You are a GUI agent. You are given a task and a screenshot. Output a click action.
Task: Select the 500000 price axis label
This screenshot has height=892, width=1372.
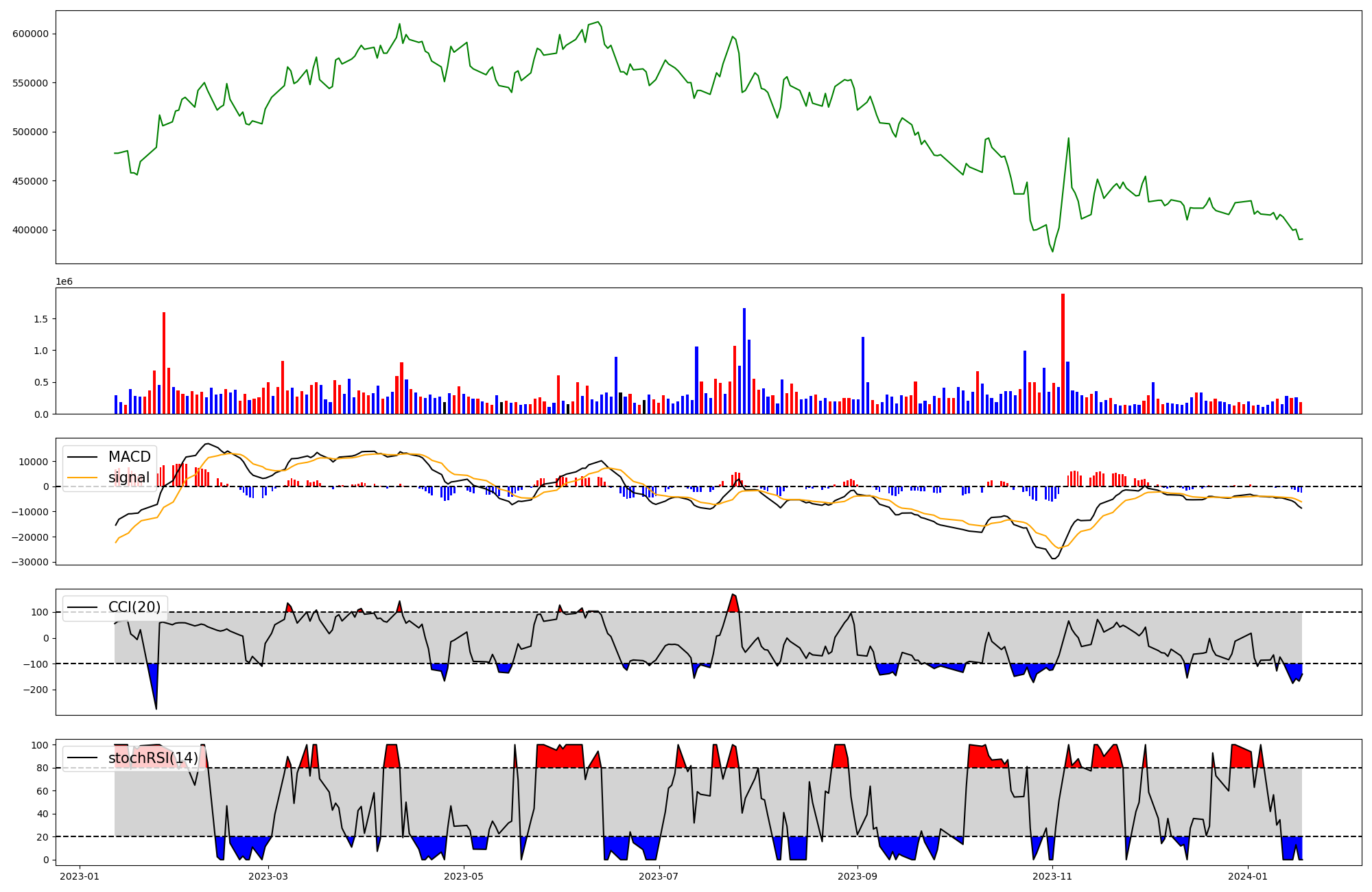coord(30,132)
